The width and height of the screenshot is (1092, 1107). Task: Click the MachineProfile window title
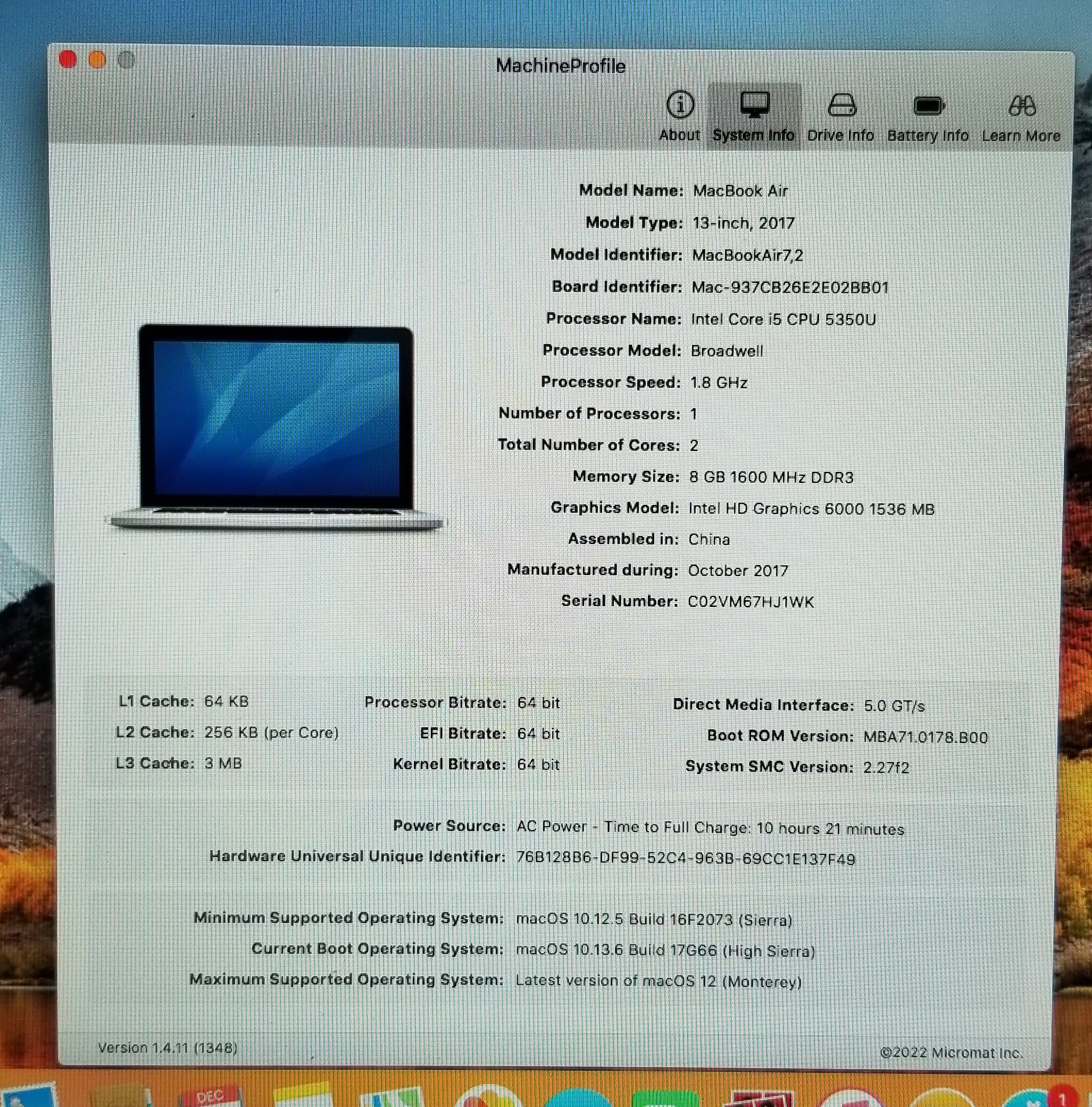tap(560, 66)
